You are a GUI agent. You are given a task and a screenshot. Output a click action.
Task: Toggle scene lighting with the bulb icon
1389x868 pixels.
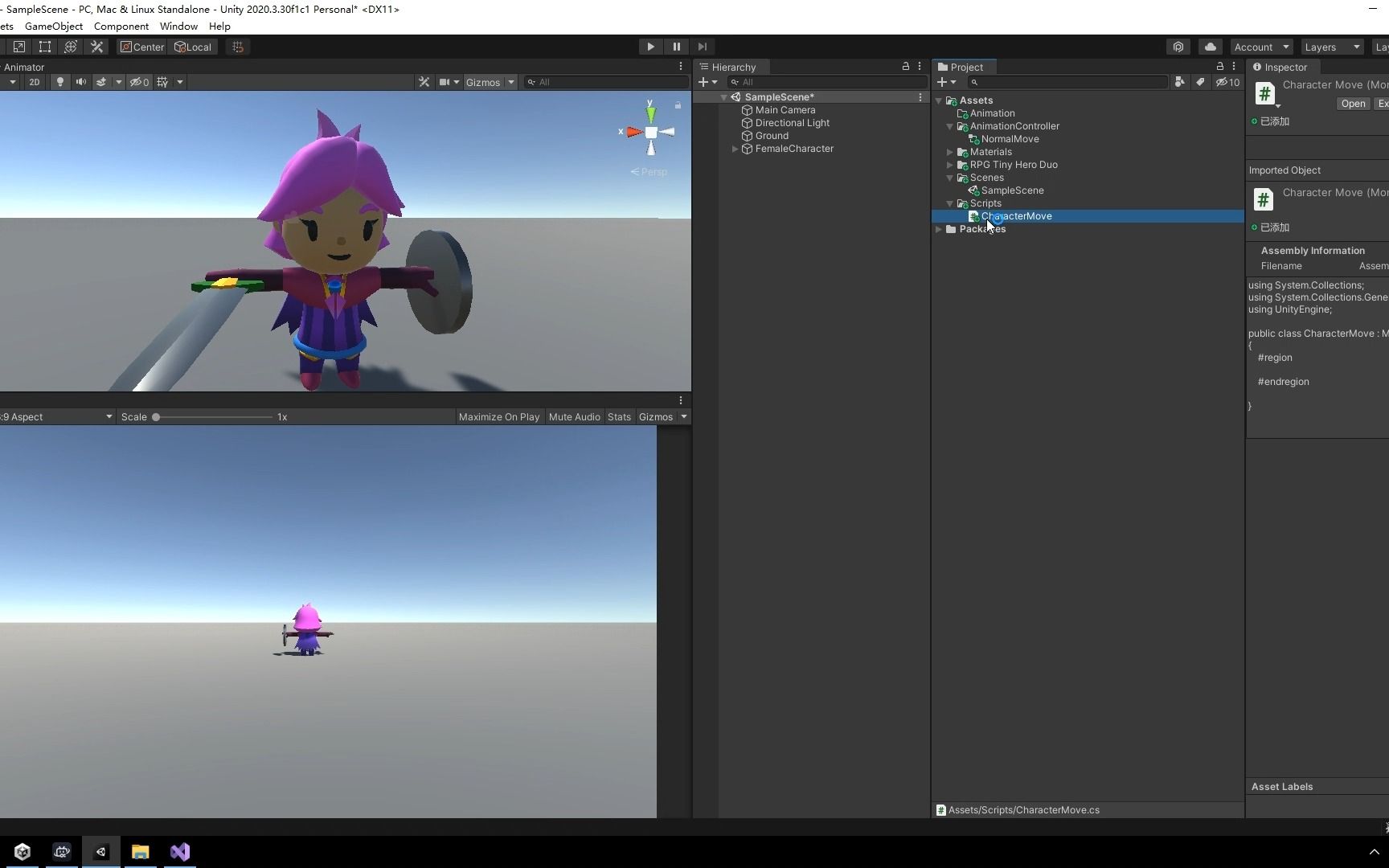pos(60,81)
